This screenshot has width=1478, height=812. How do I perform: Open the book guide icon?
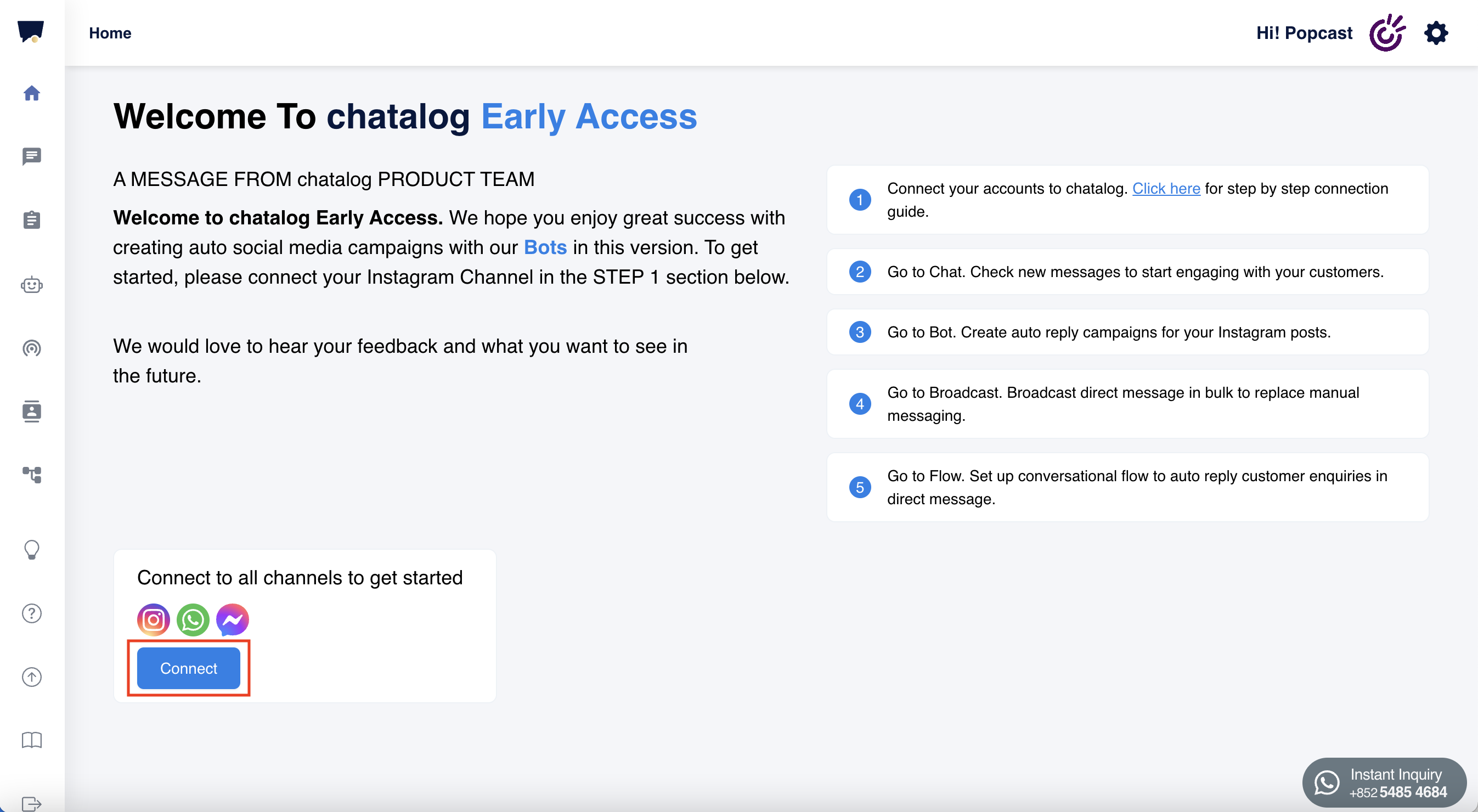coord(32,740)
